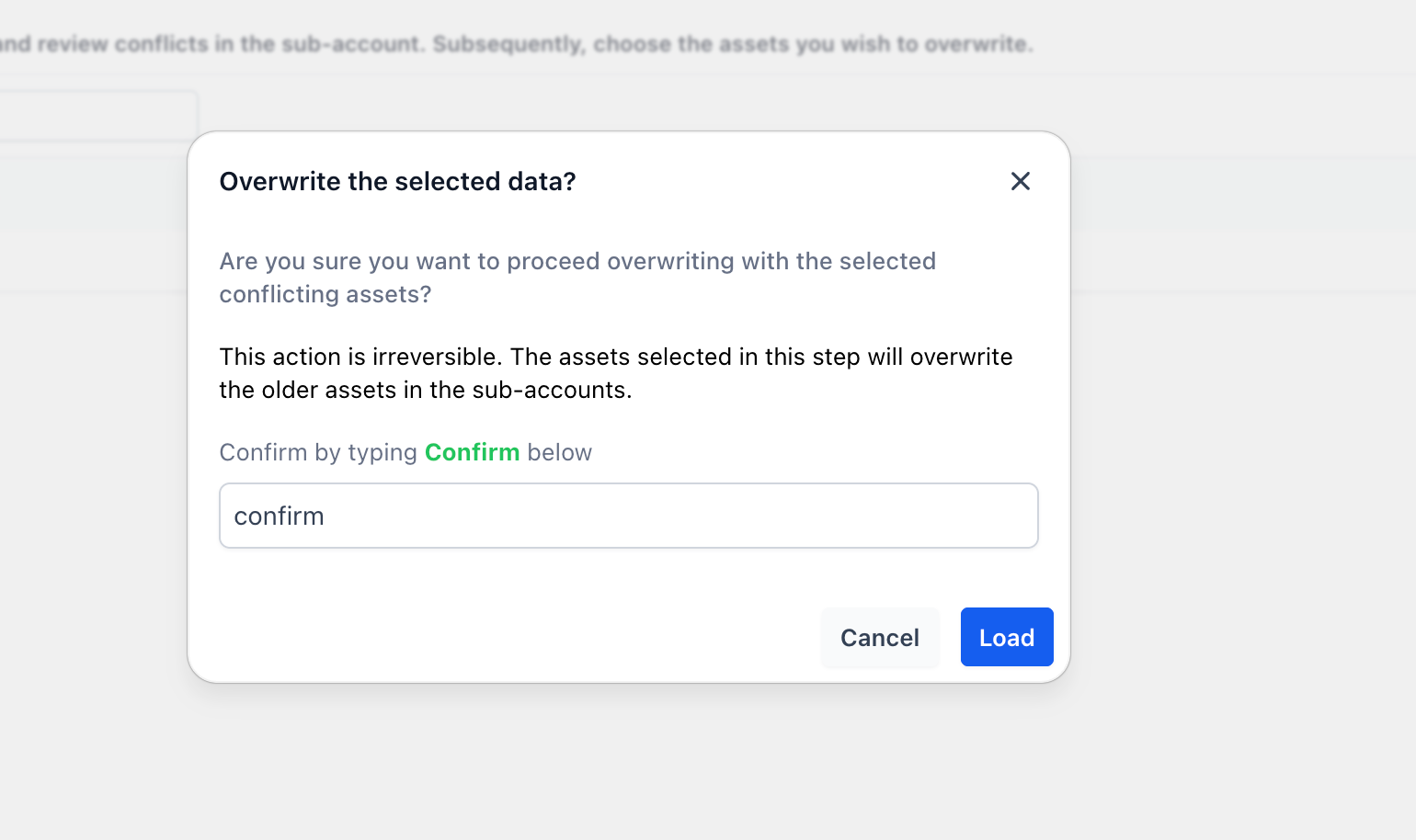
Task: Click the blurred input box behind the dialog
Action: tap(97, 116)
